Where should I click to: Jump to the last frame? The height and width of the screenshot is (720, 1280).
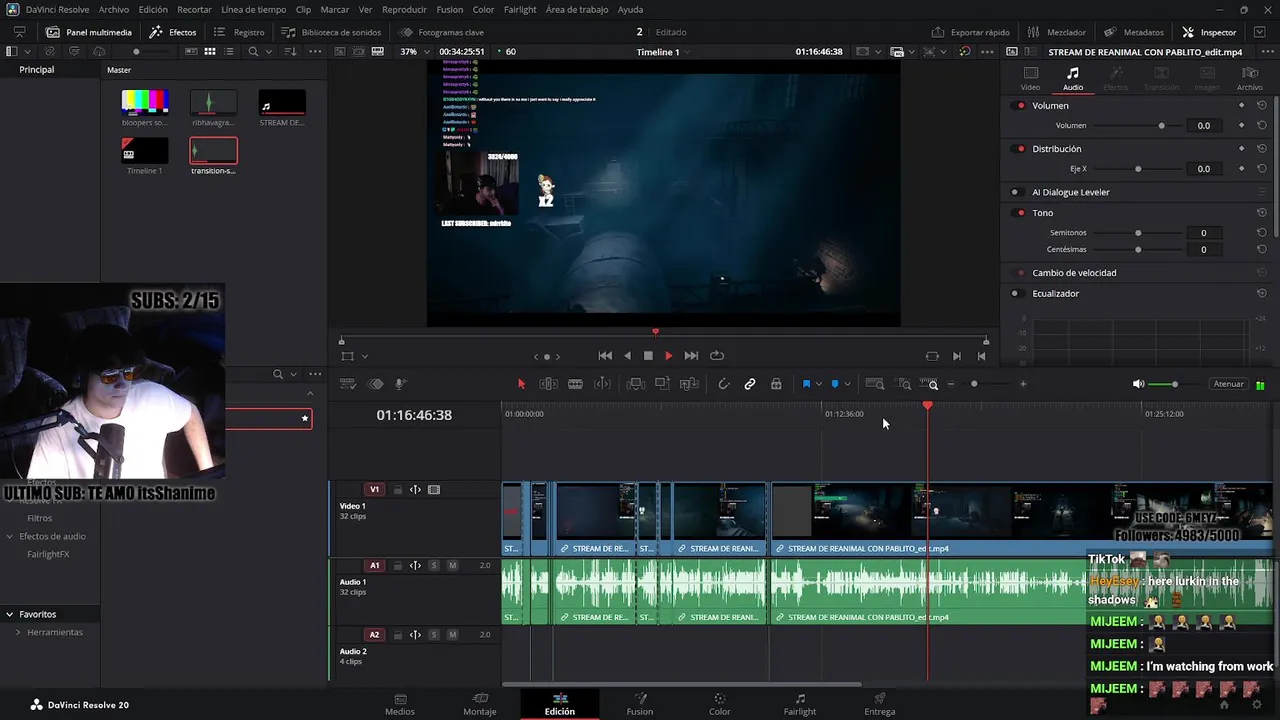pos(691,356)
